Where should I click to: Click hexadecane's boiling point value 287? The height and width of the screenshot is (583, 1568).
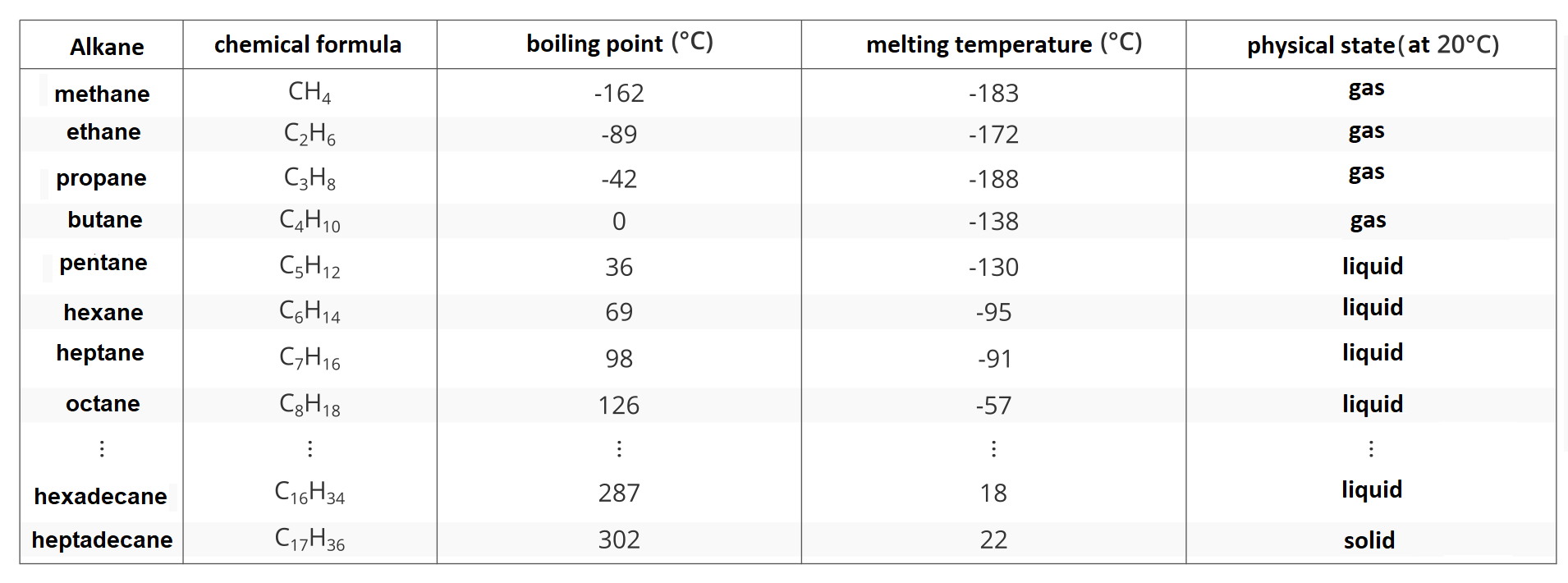(x=619, y=493)
